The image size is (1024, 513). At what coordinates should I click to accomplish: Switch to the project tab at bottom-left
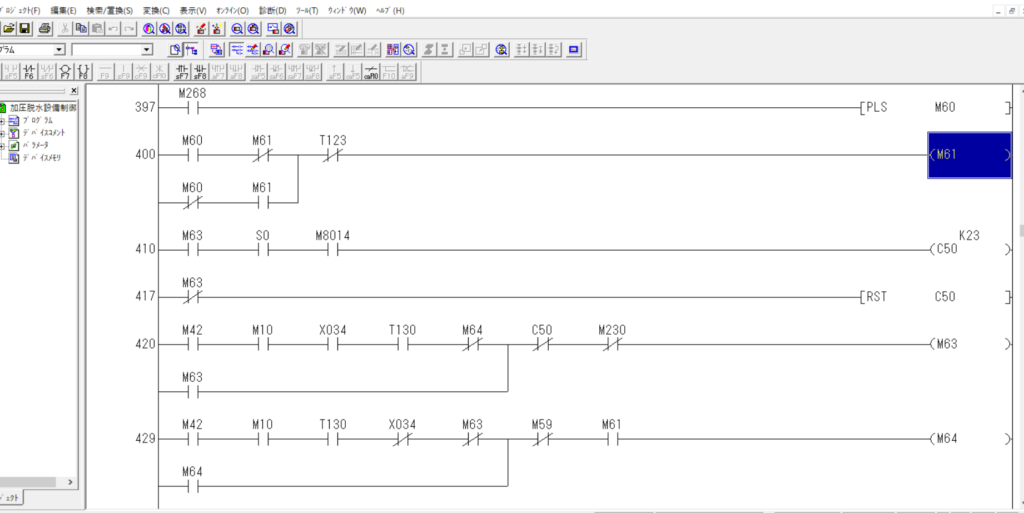pyautogui.click(x=10, y=497)
